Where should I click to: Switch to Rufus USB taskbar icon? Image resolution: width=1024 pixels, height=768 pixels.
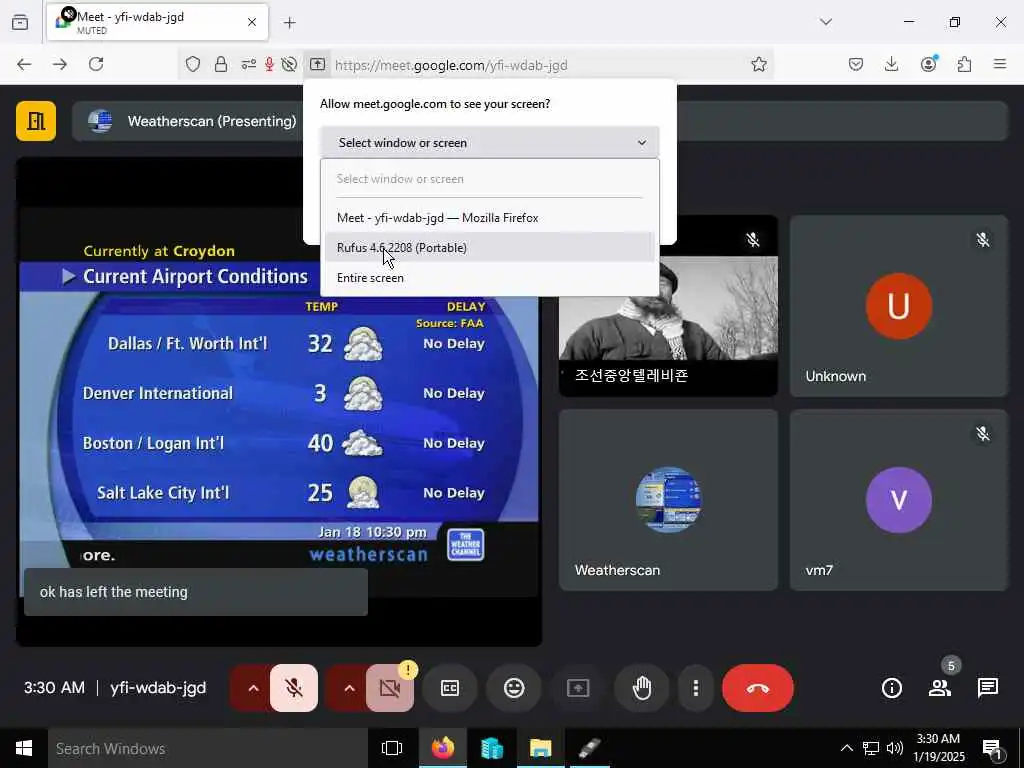[x=590, y=748]
